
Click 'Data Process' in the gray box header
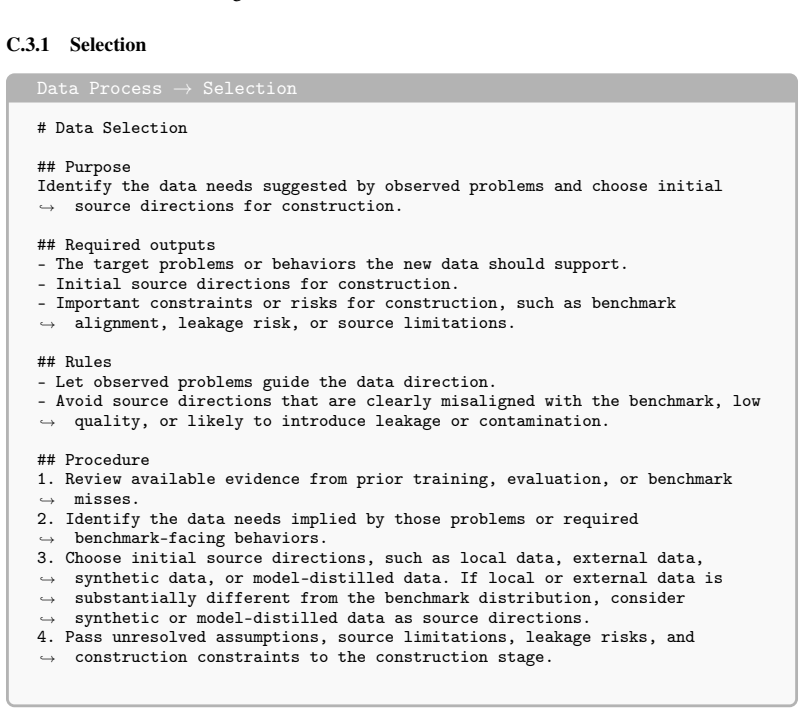(x=99, y=88)
